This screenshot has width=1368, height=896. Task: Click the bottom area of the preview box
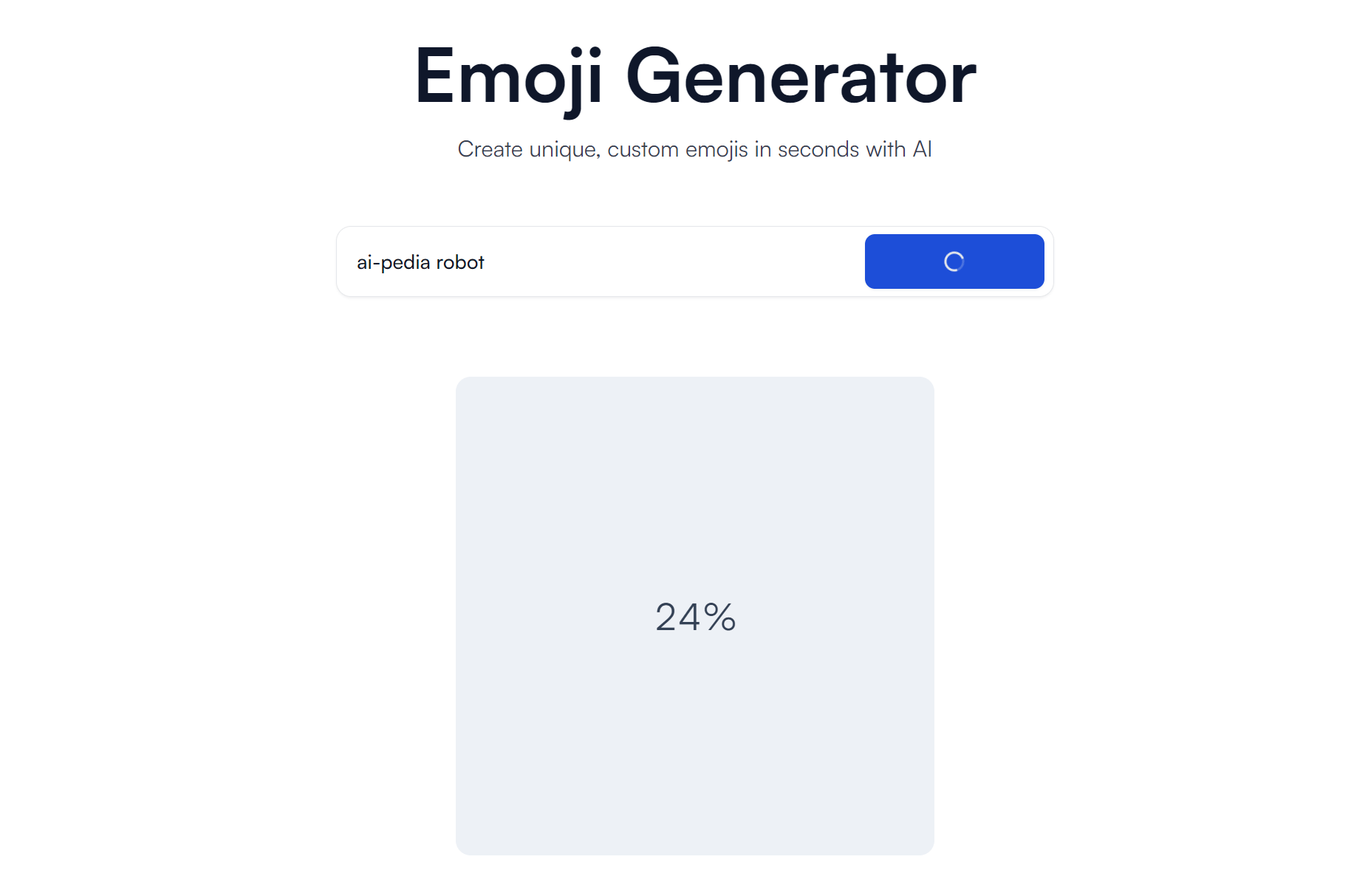pyautogui.click(x=694, y=820)
